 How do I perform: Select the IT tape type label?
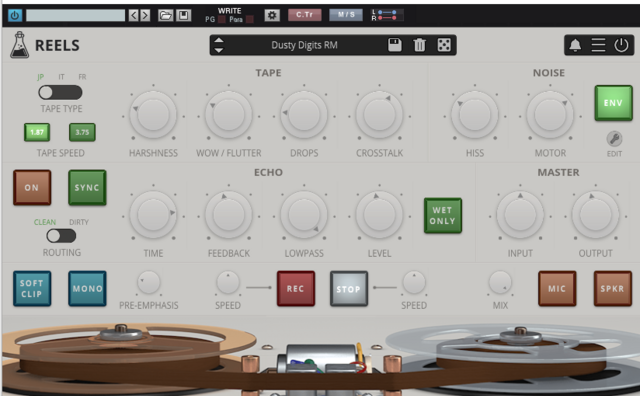(x=61, y=77)
